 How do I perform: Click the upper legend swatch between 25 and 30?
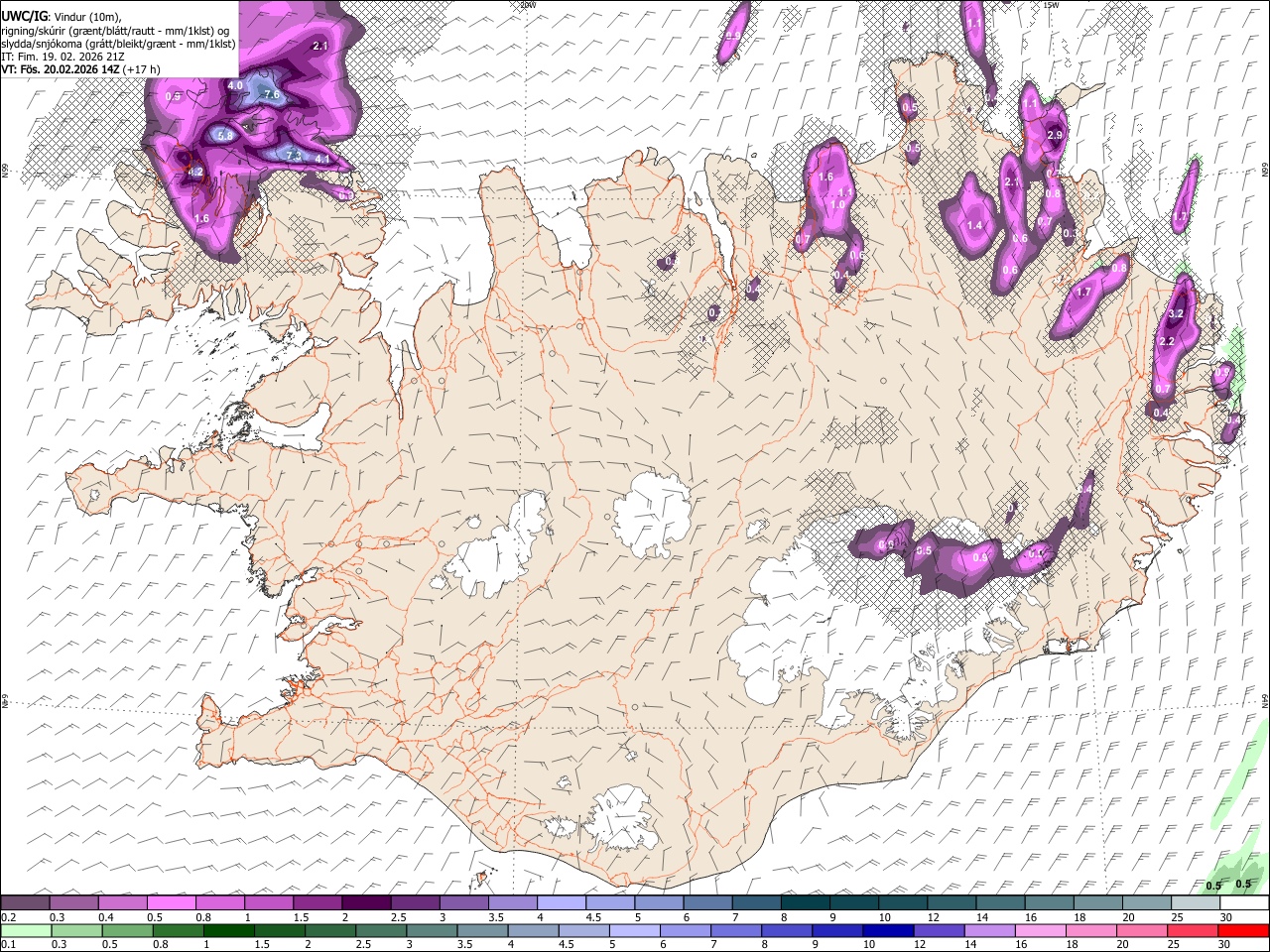click(x=1196, y=903)
